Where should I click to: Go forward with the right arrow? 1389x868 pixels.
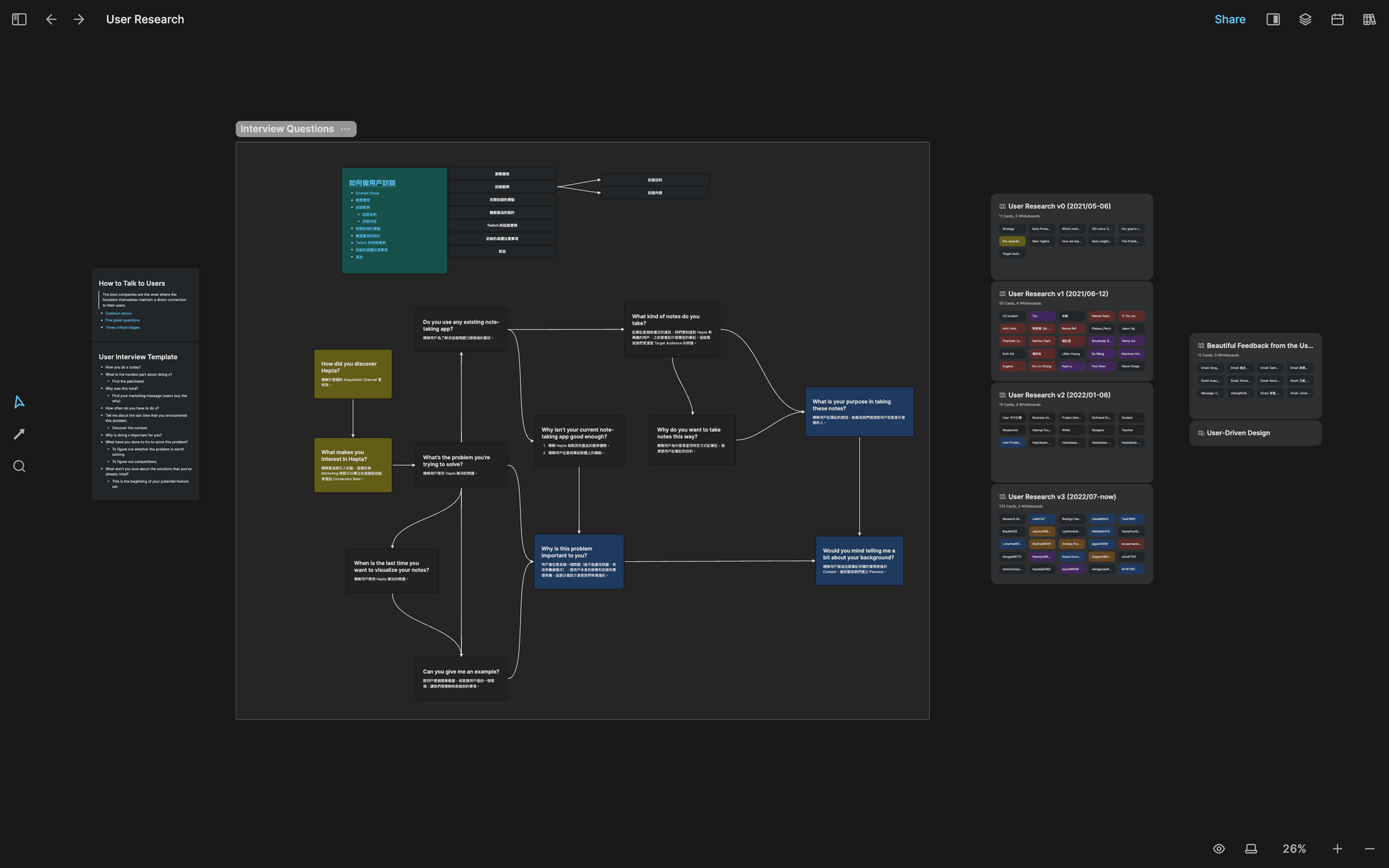tap(78, 19)
